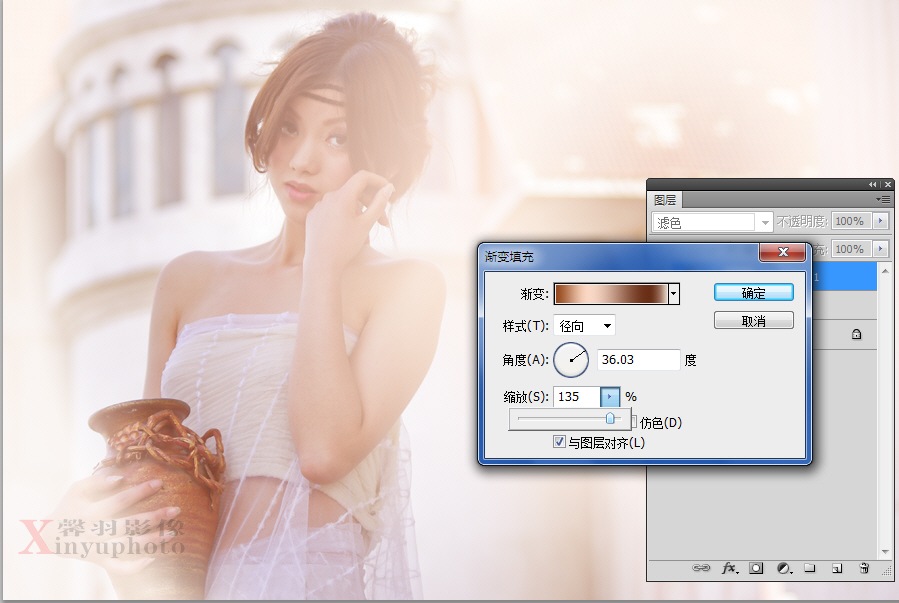Open the 样式(T) 径向 style dropdown
Image resolution: width=899 pixels, height=603 pixels.
584,326
